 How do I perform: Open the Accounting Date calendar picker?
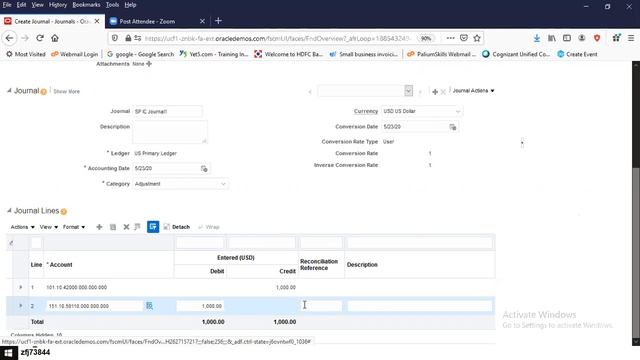(204, 169)
